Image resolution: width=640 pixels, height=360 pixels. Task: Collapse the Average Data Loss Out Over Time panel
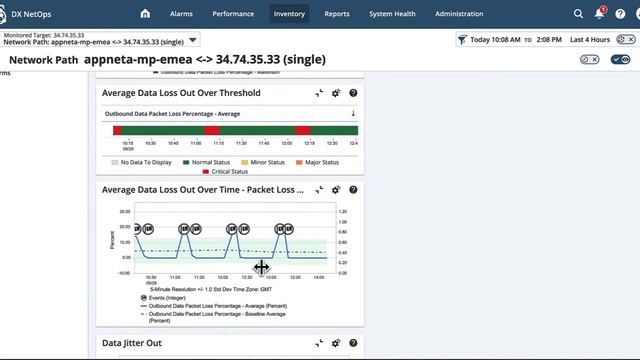[319, 190]
